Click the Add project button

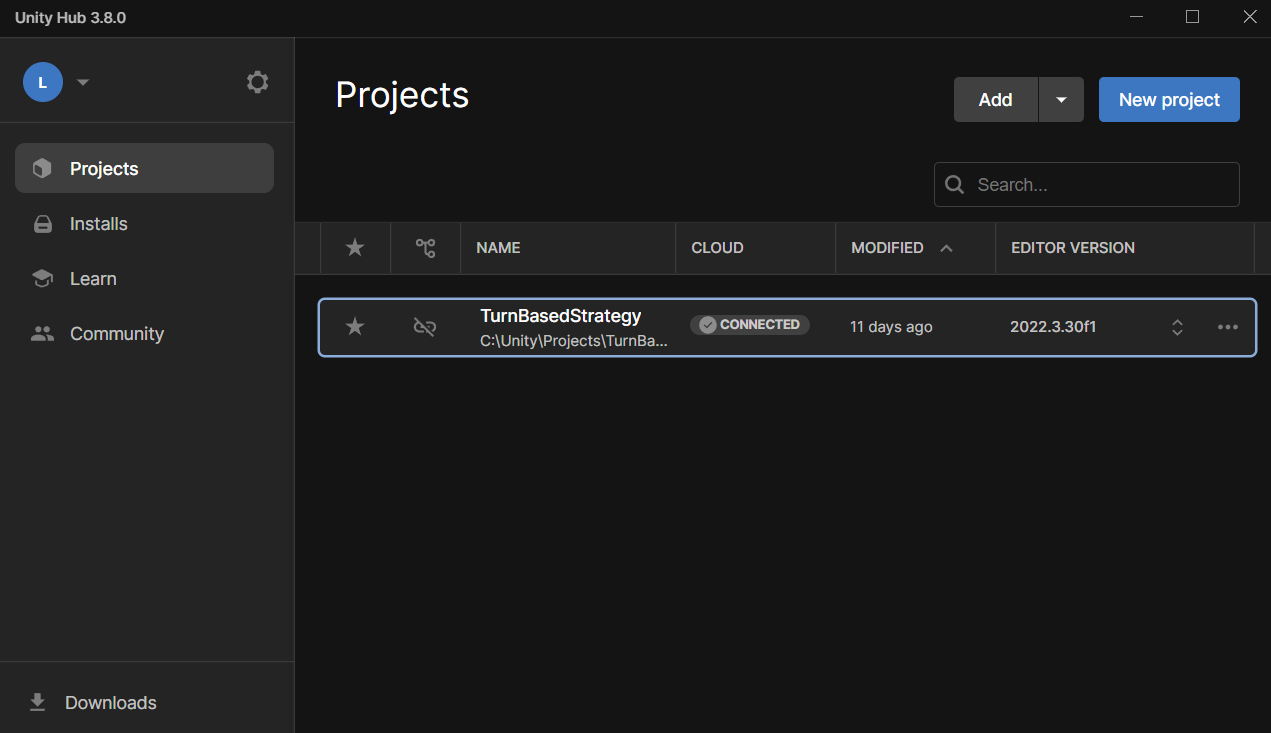pos(996,100)
